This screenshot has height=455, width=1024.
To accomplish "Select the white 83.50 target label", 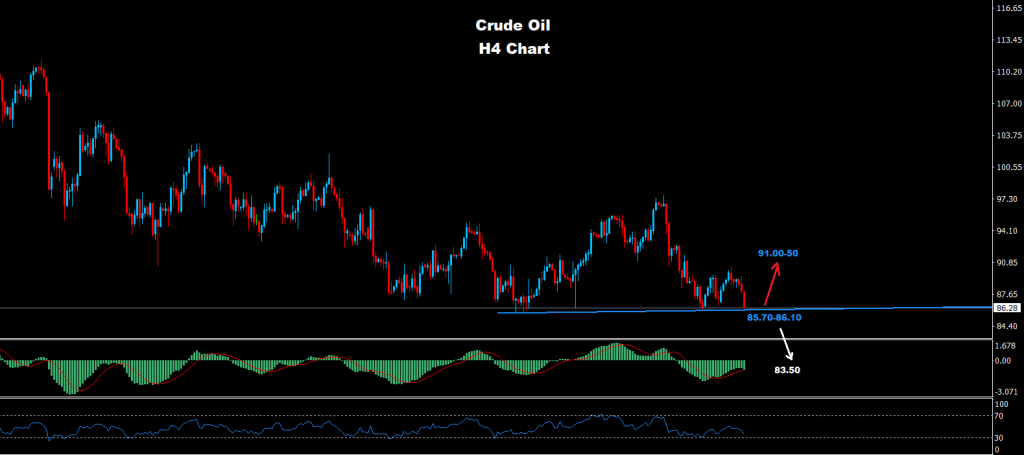I will [788, 369].
